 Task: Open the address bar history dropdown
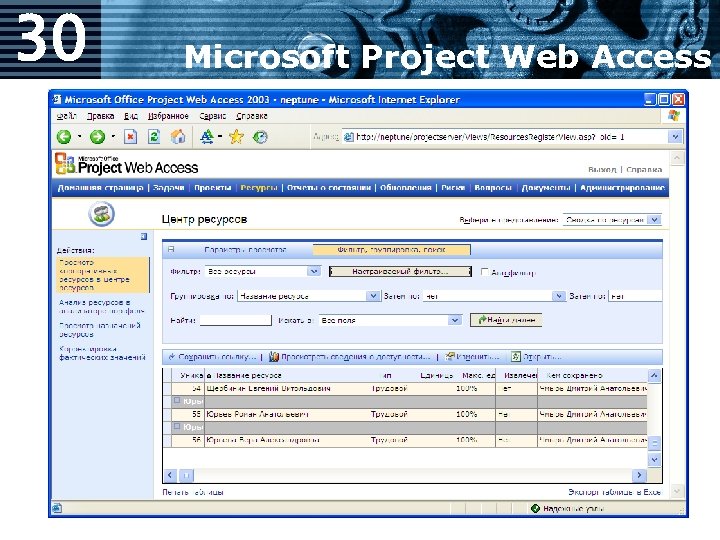675,137
